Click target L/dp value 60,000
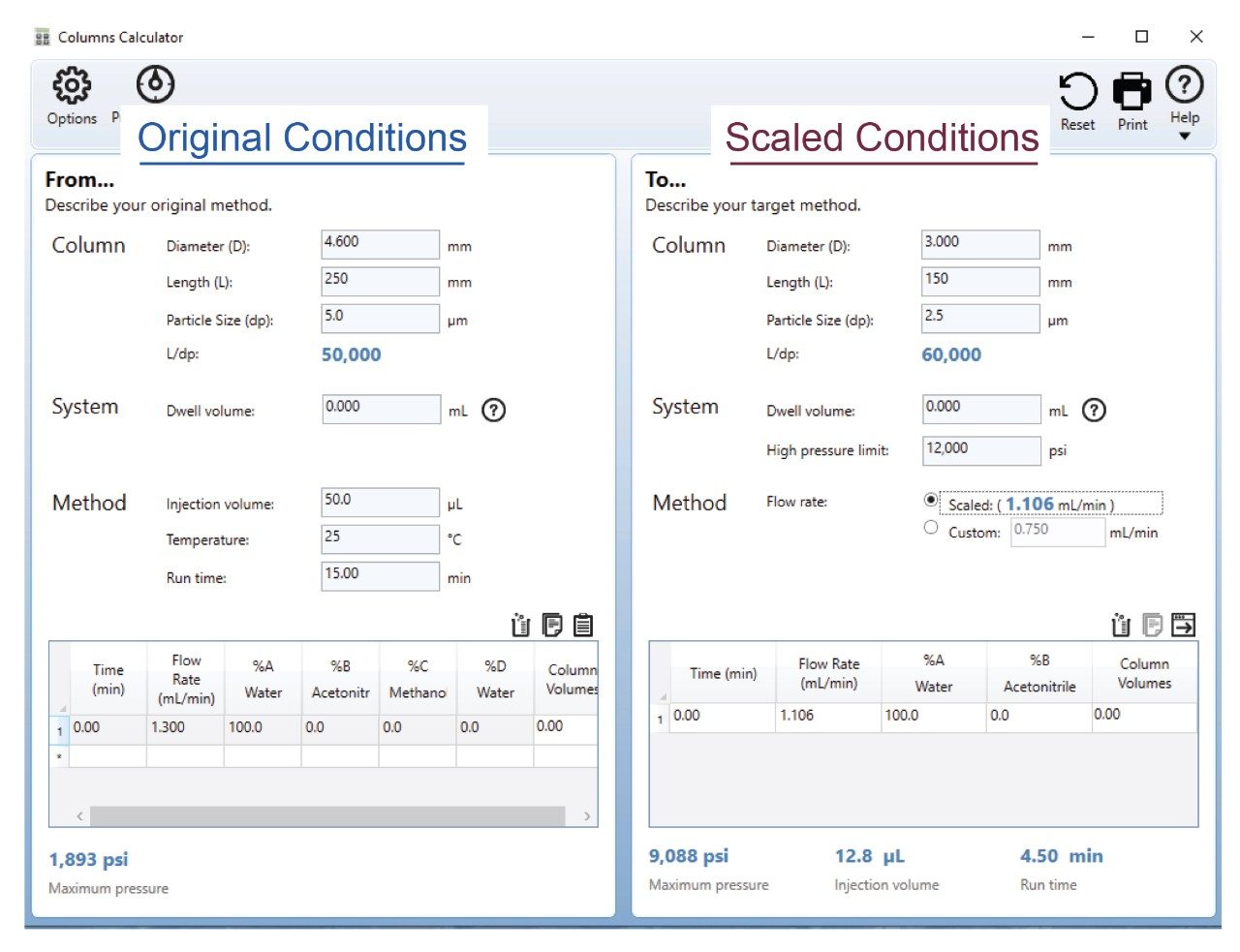Image resolution: width=1240 pixels, height=952 pixels. coord(951,354)
